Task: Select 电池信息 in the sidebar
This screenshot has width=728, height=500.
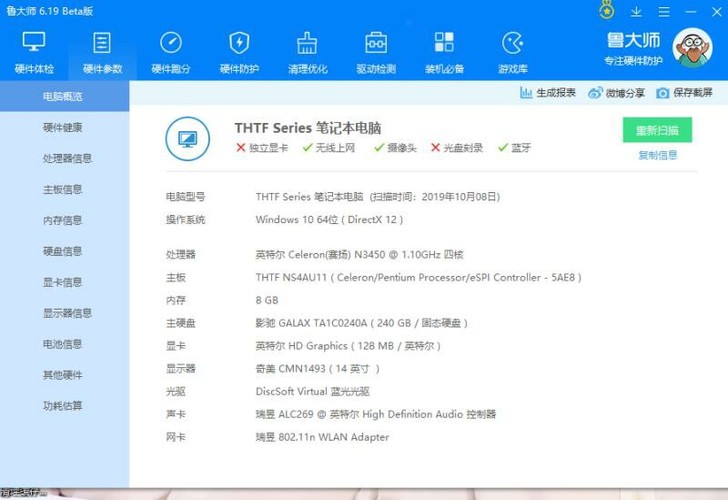Action: 65,344
